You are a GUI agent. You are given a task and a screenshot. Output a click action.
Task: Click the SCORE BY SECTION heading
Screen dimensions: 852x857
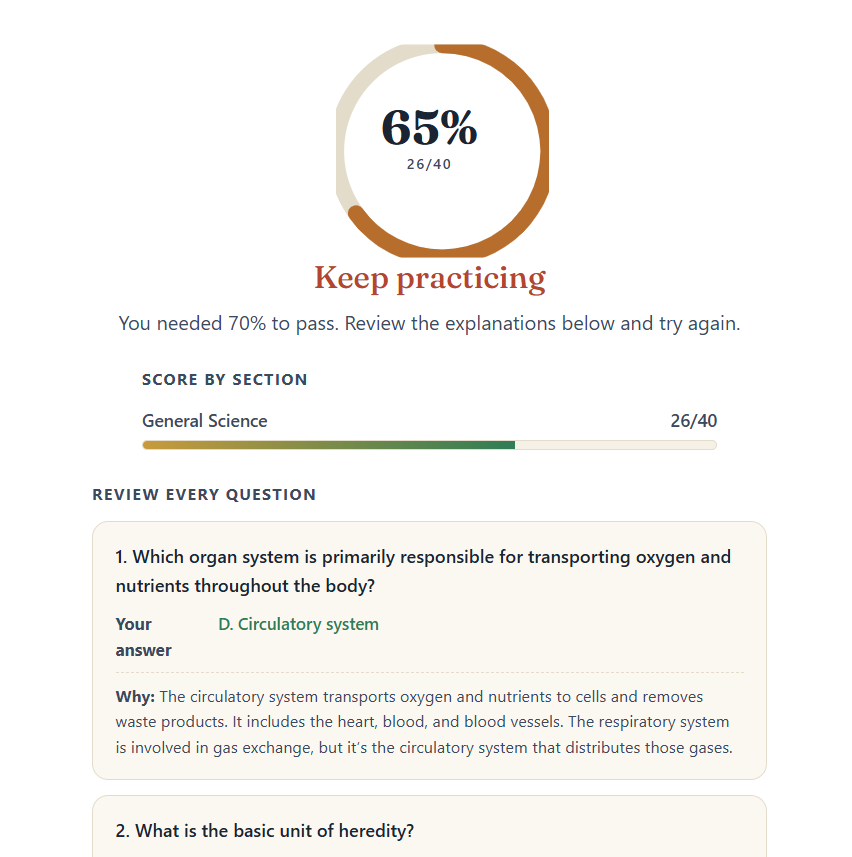(x=225, y=379)
